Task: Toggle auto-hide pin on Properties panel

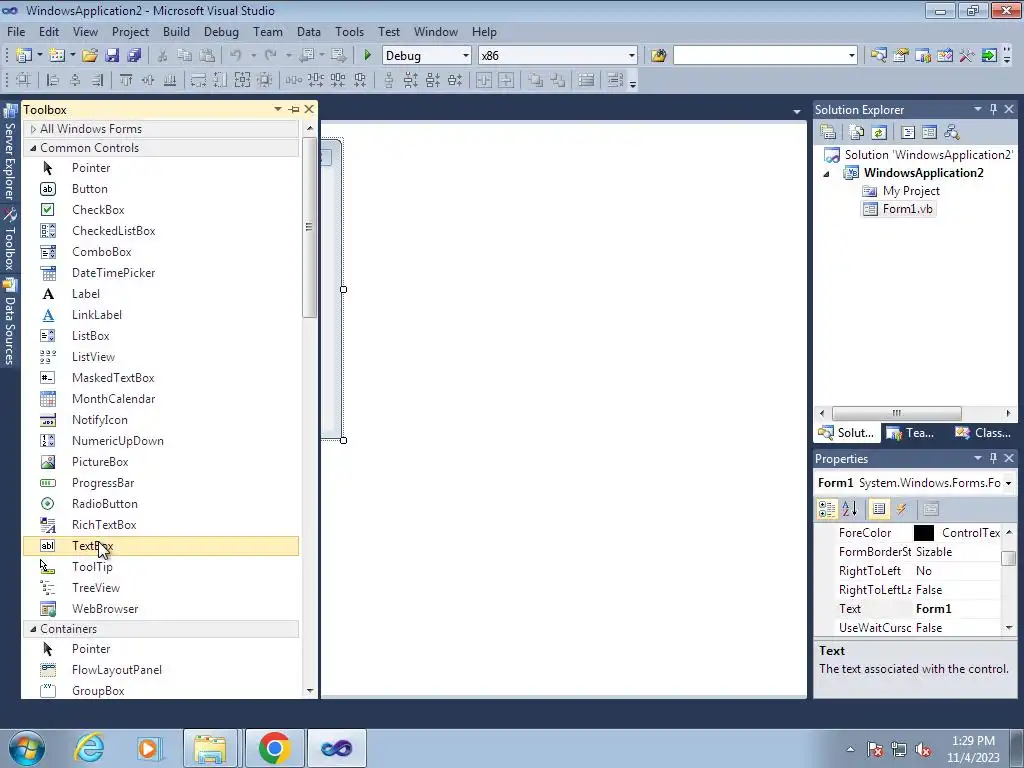Action: (x=993, y=458)
